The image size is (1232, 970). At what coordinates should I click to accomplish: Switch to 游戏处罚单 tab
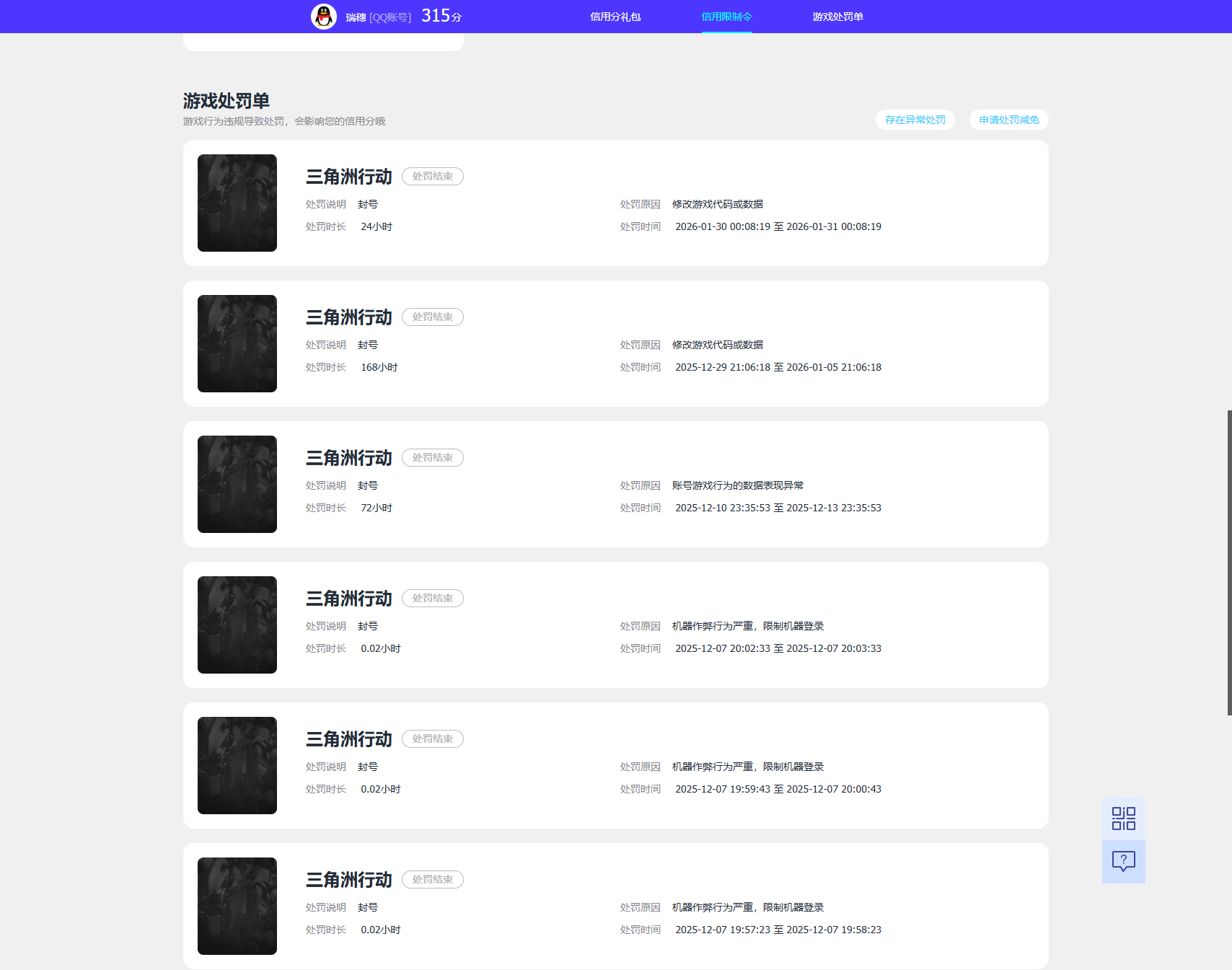[x=837, y=17]
